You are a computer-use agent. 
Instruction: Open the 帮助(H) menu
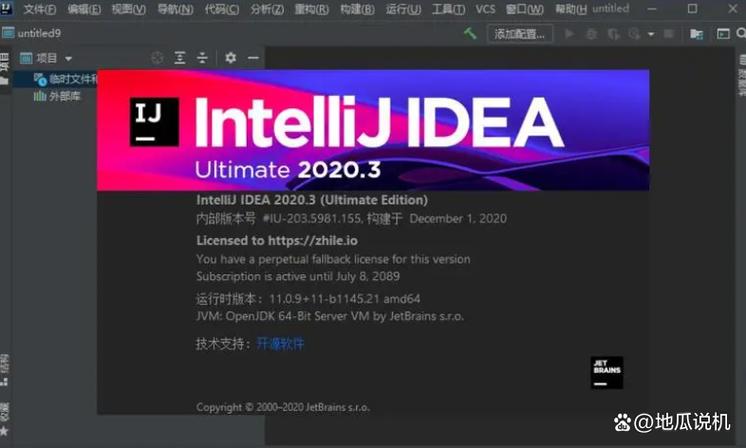coord(570,9)
